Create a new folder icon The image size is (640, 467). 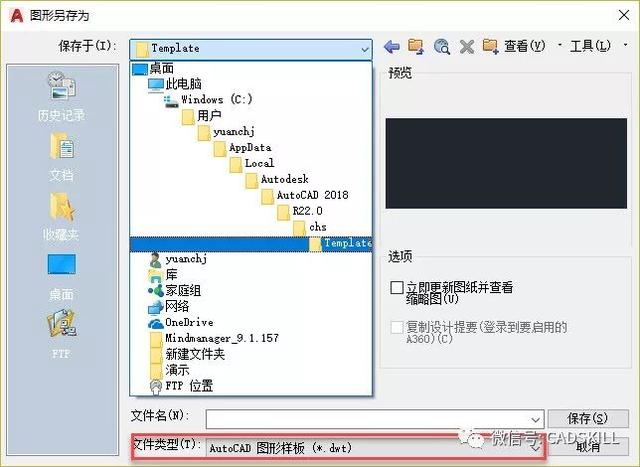click(x=490, y=47)
